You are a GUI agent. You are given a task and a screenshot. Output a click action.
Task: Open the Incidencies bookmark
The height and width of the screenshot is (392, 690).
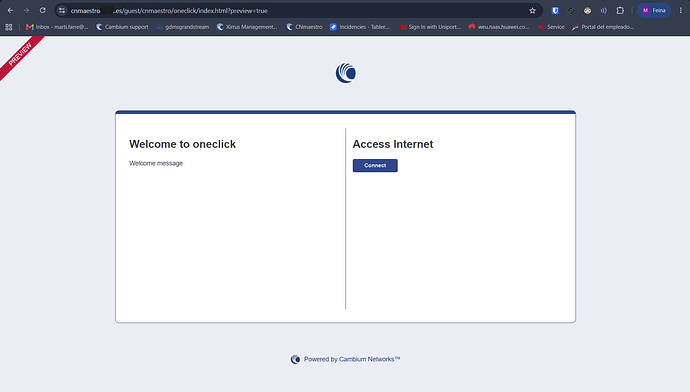360,27
